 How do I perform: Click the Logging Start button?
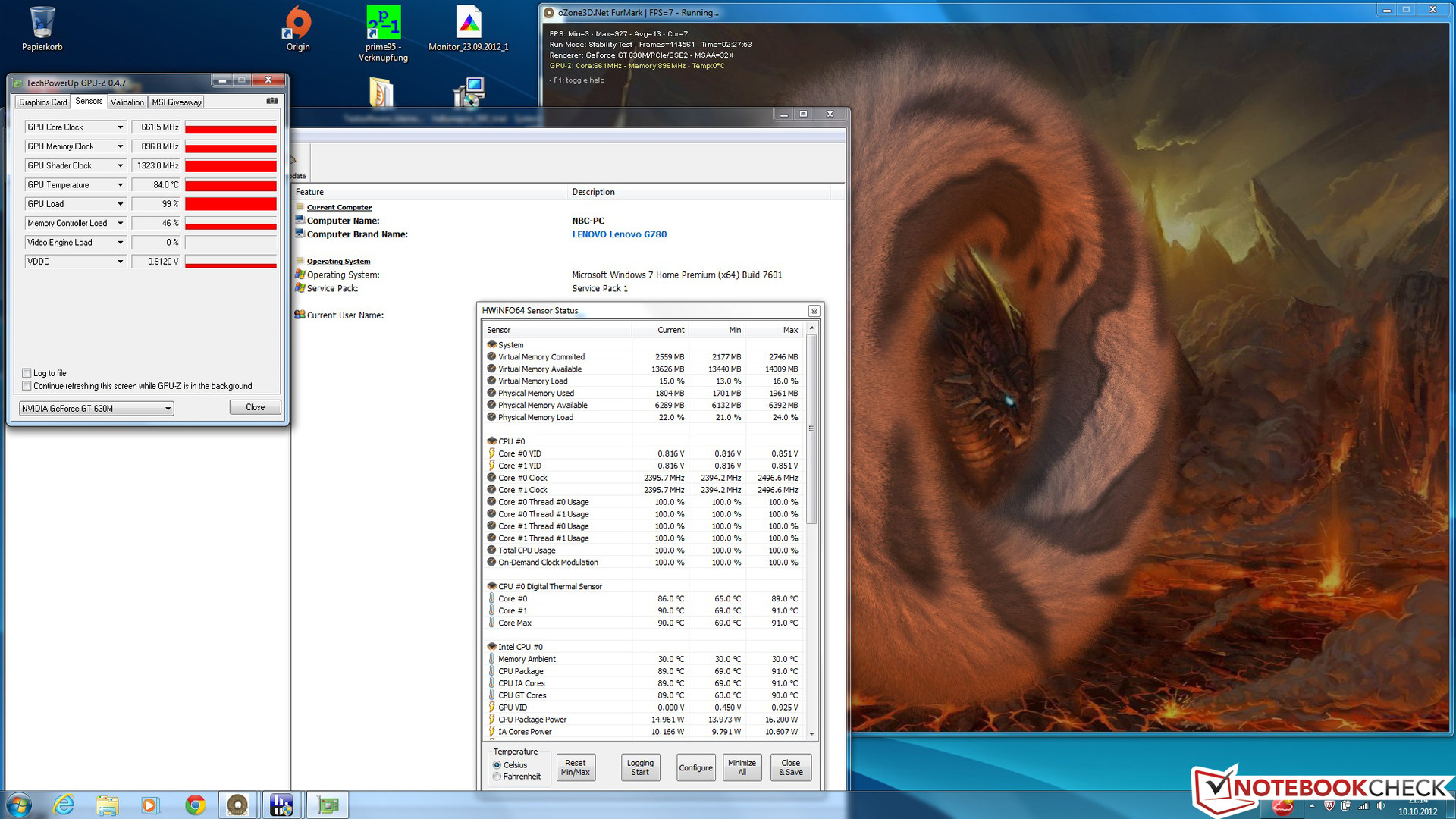[640, 767]
